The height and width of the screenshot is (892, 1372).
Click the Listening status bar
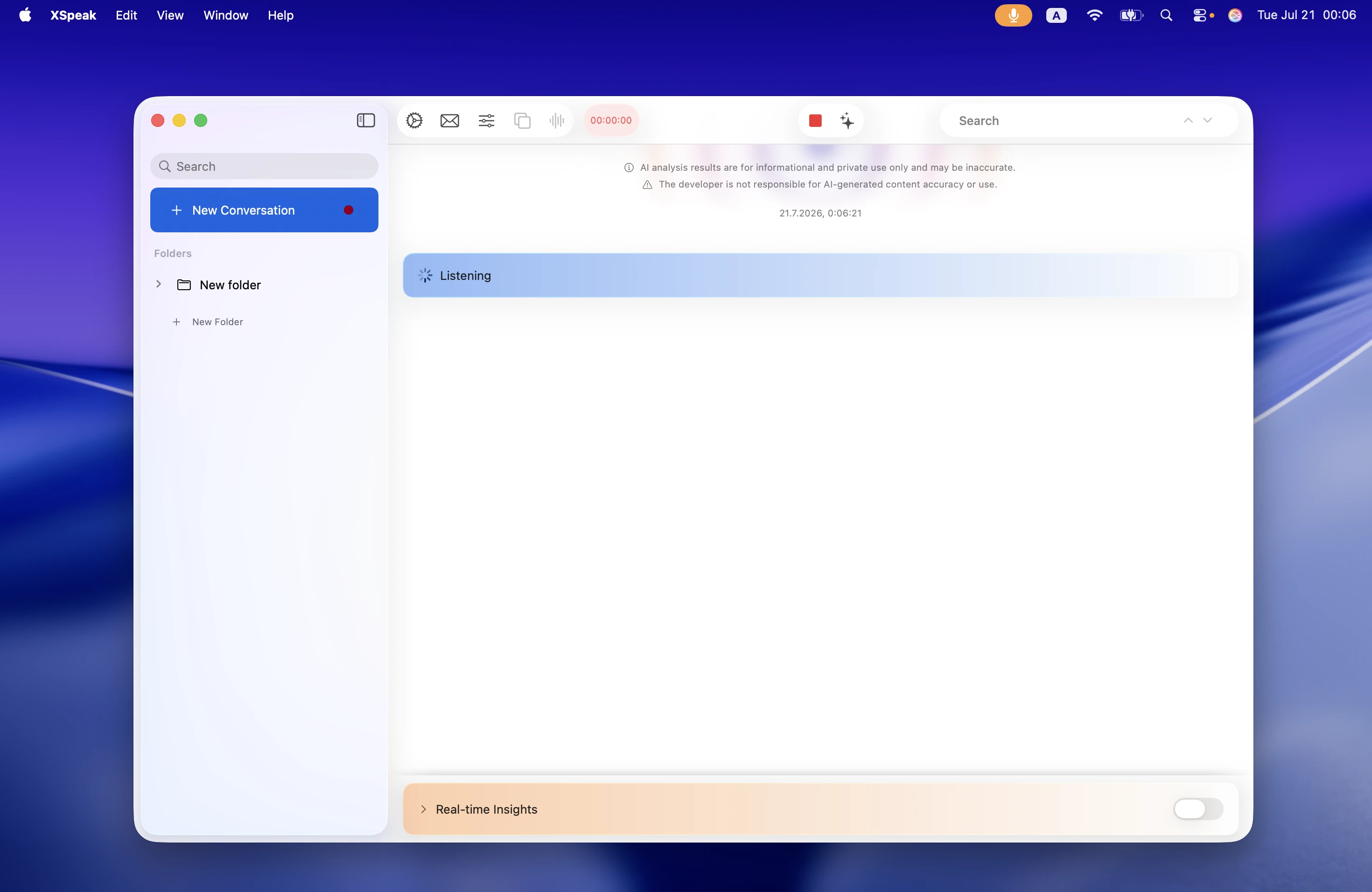pyautogui.click(x=820, y=275)
